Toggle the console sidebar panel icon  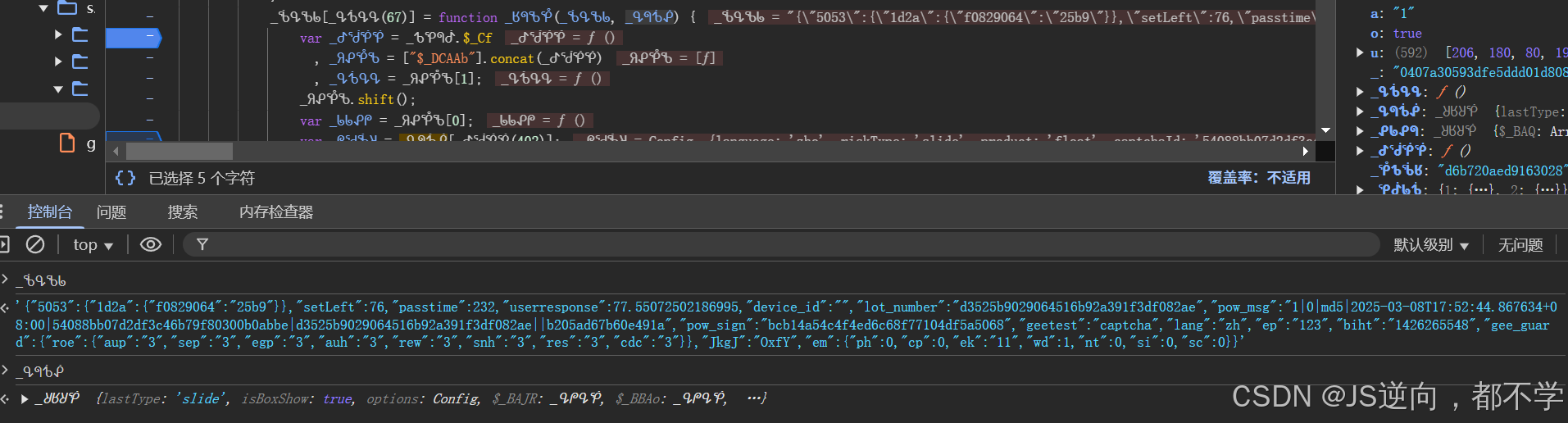pyautogui.click(x=4, y=244)
